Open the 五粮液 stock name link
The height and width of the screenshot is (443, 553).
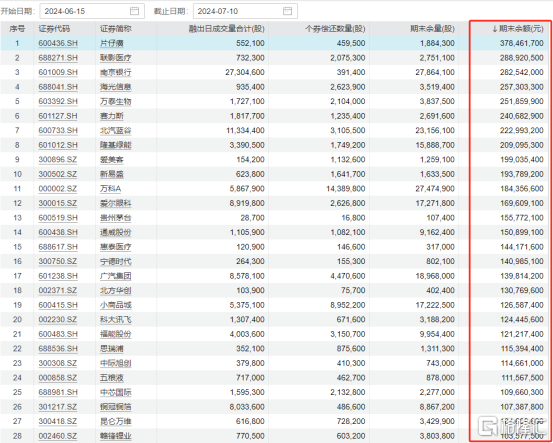[112, 378]
